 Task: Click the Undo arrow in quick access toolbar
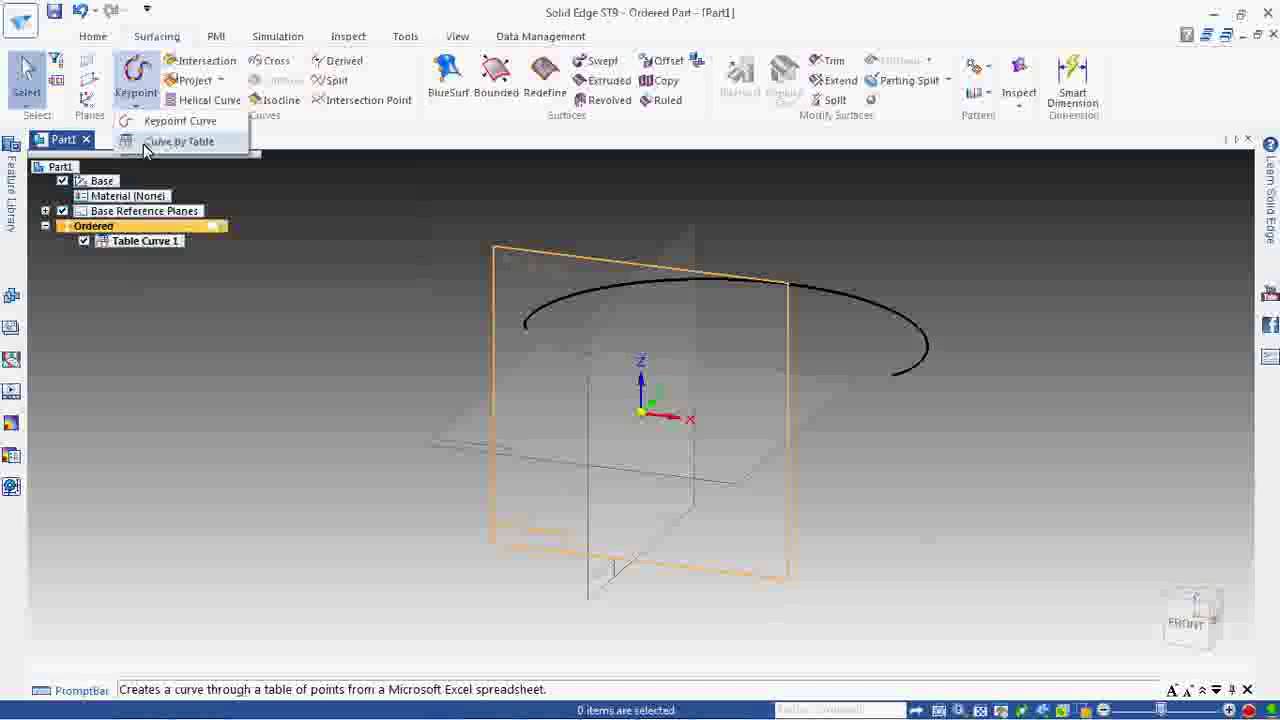80,11
